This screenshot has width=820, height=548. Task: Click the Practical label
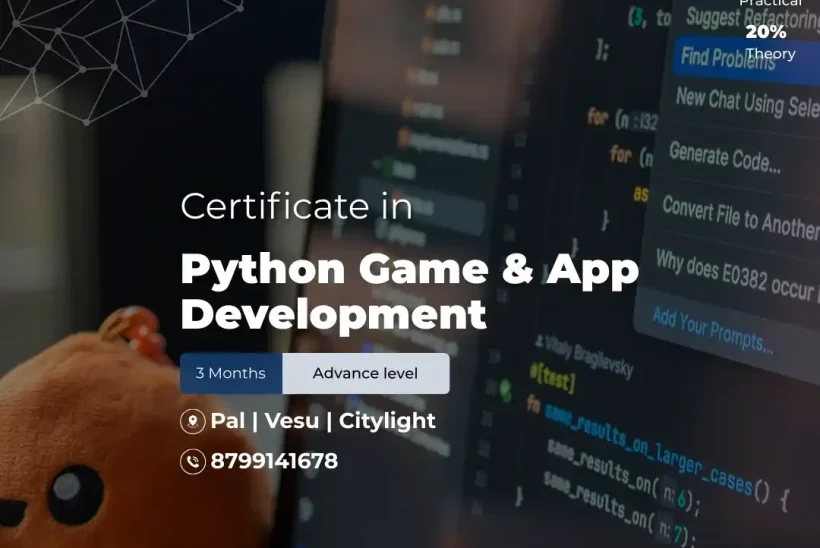(x=770, y=4)
